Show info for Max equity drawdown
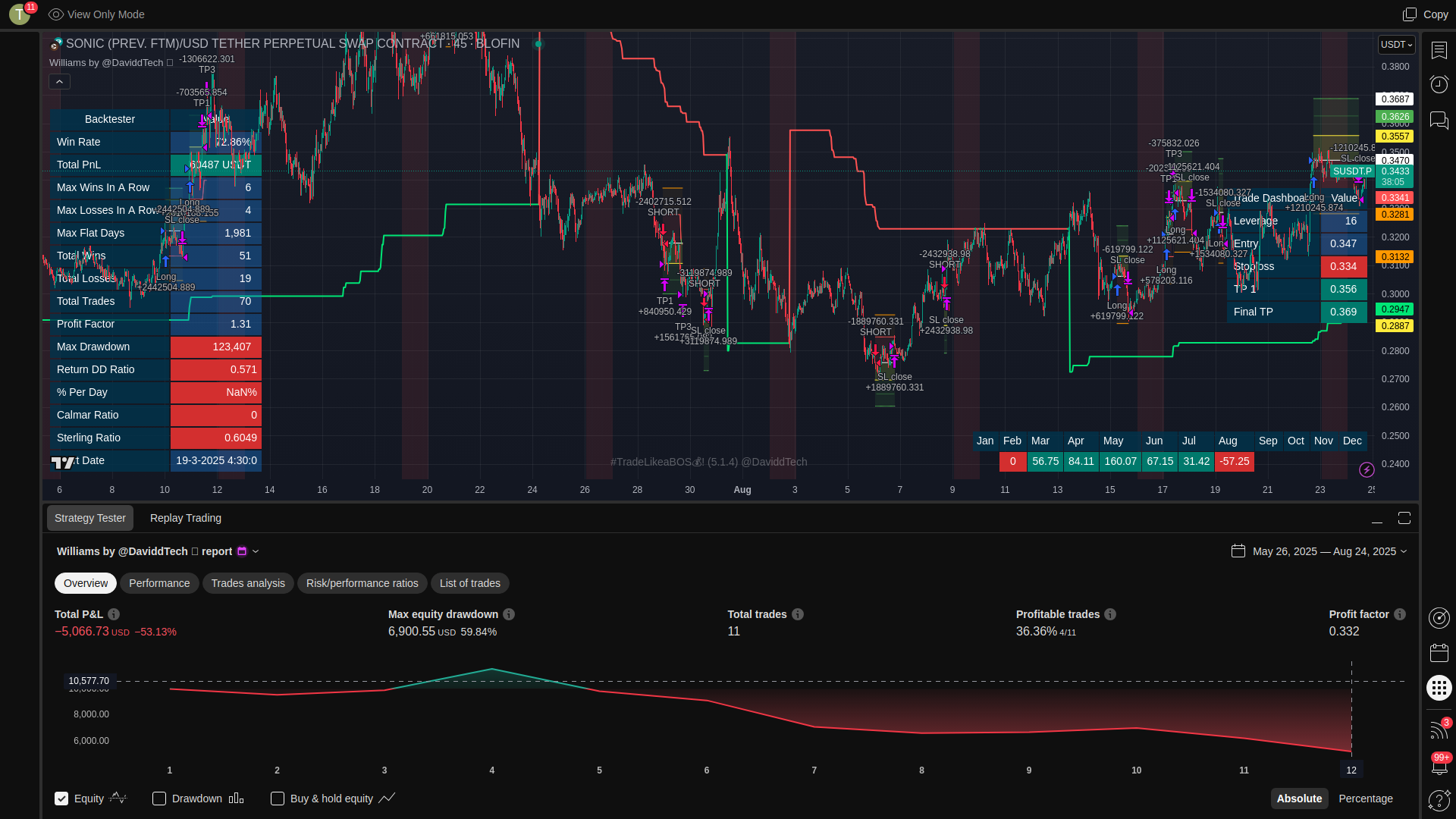1456x819 pixels. tap(509, 614)
